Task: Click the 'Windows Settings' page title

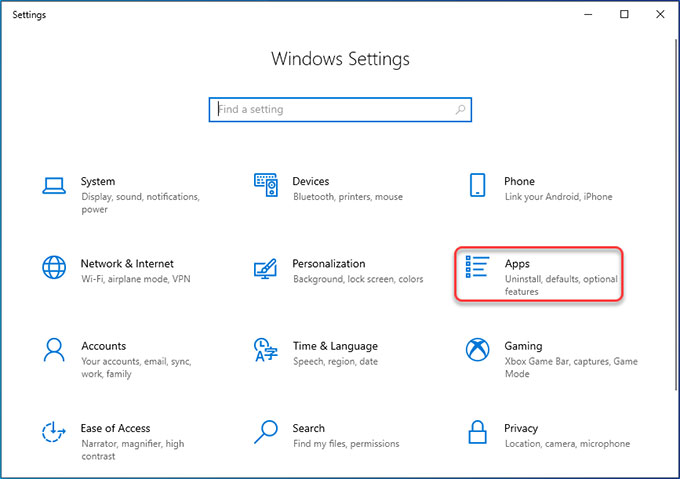Action: (340, 59)
